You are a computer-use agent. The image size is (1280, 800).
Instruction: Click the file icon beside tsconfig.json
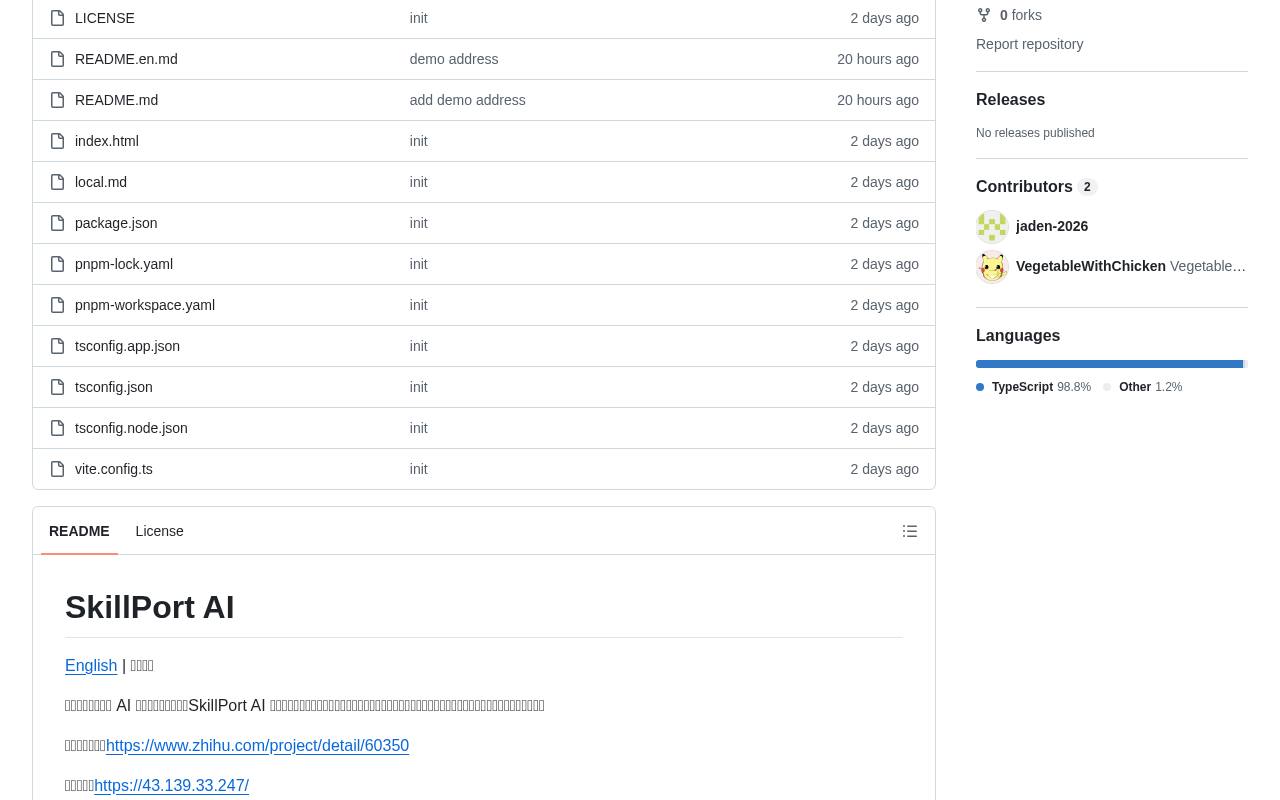(57, 387)
